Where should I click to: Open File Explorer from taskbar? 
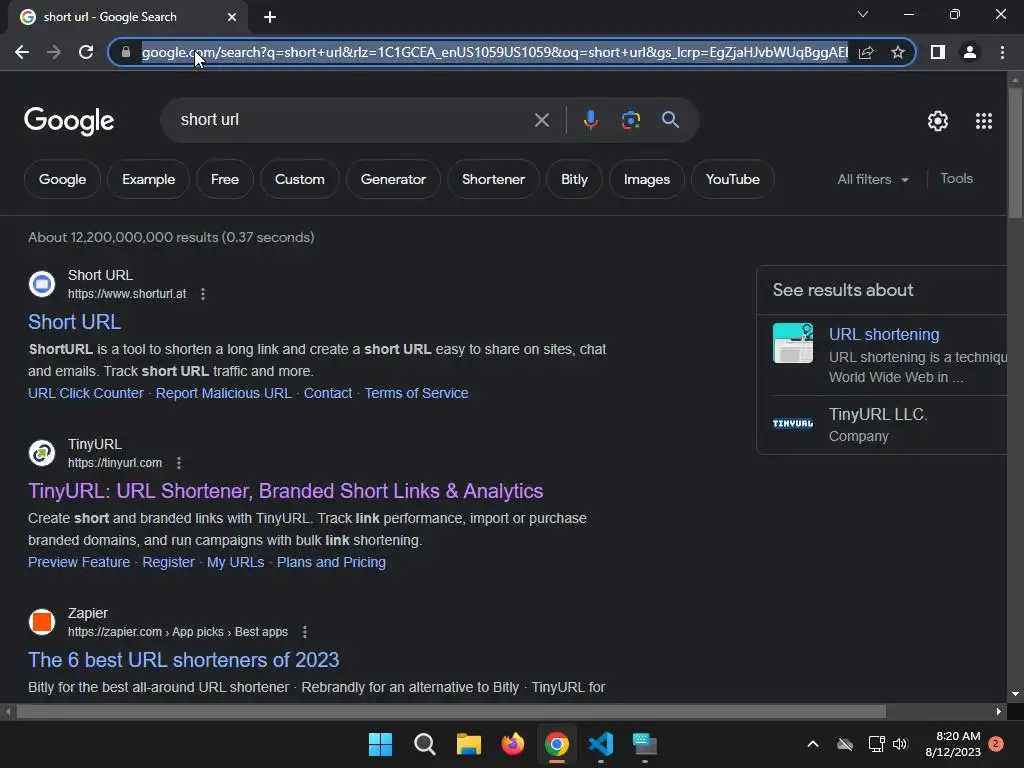(468, 744)
